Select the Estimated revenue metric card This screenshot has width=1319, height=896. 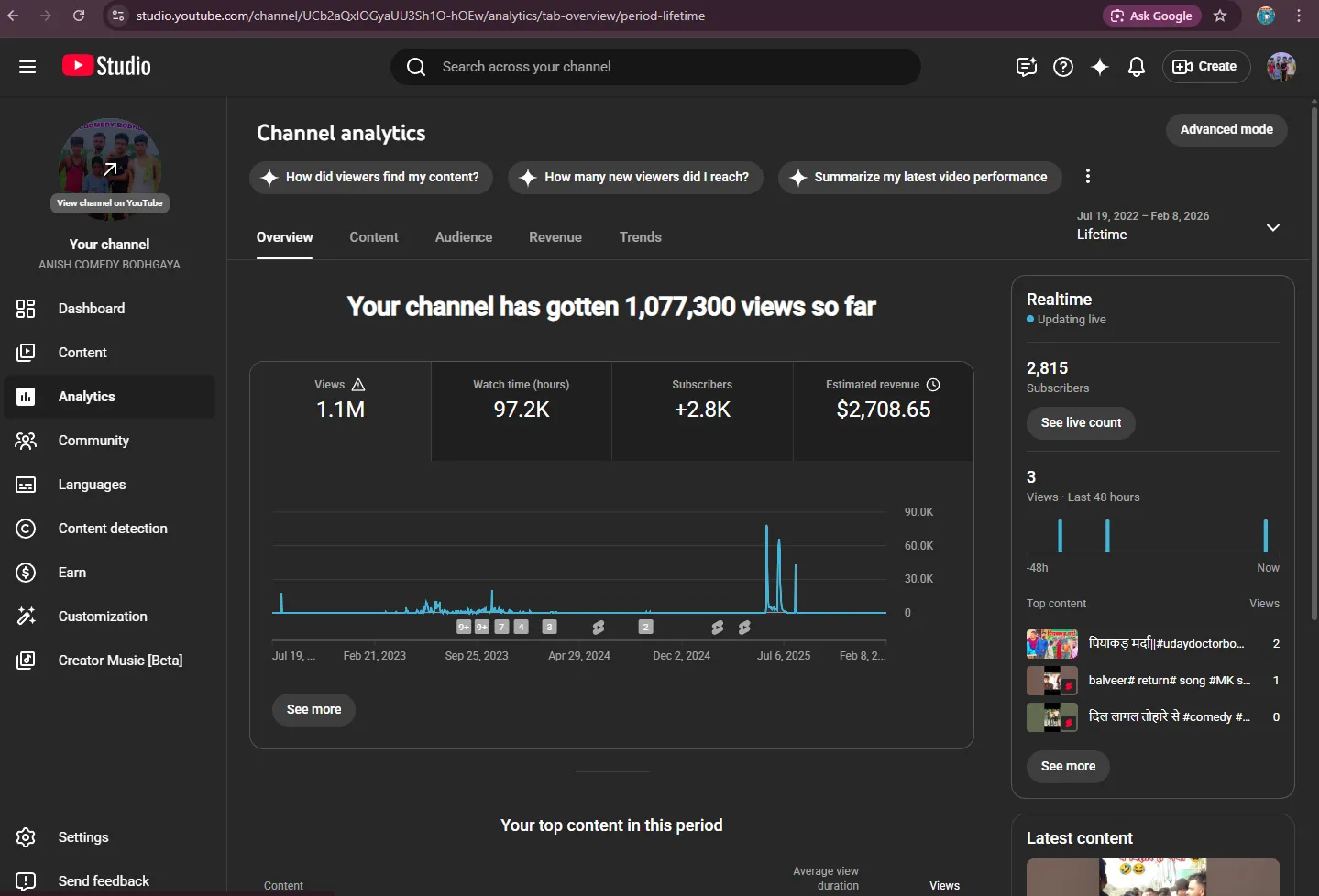[x=883, y=411]
